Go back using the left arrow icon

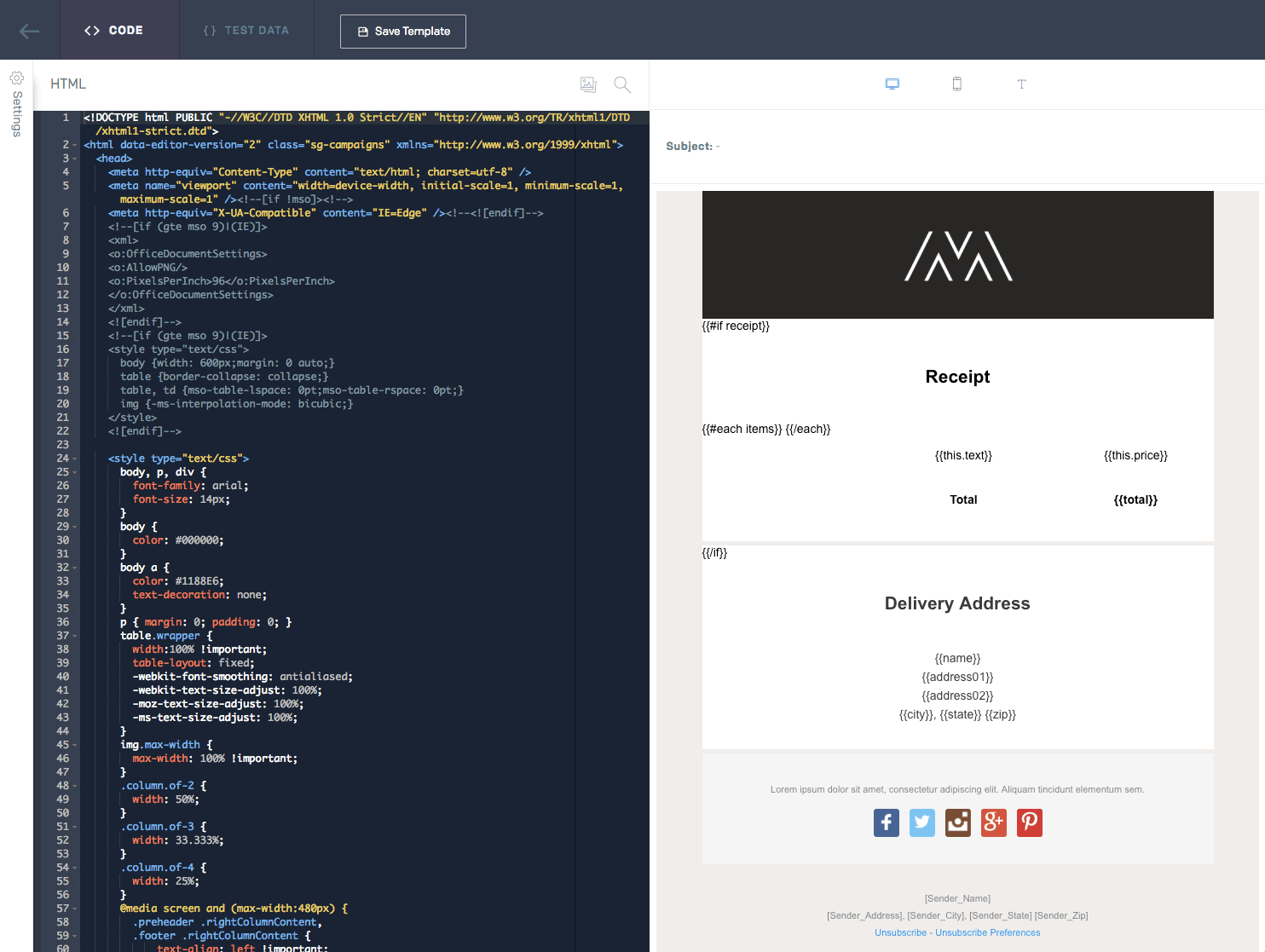tap(30, 31)
